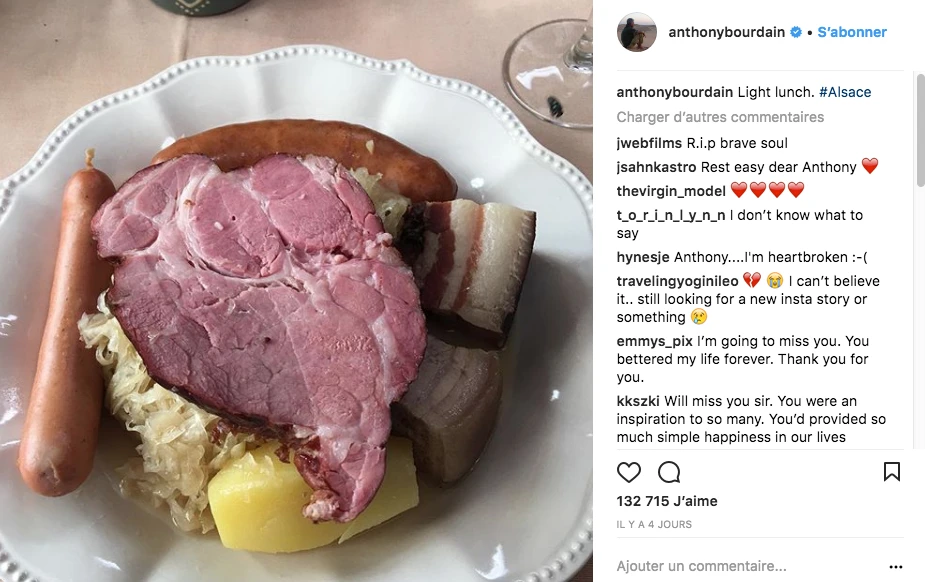Visit hynesje's profile from comments

[x=642, y=257]
